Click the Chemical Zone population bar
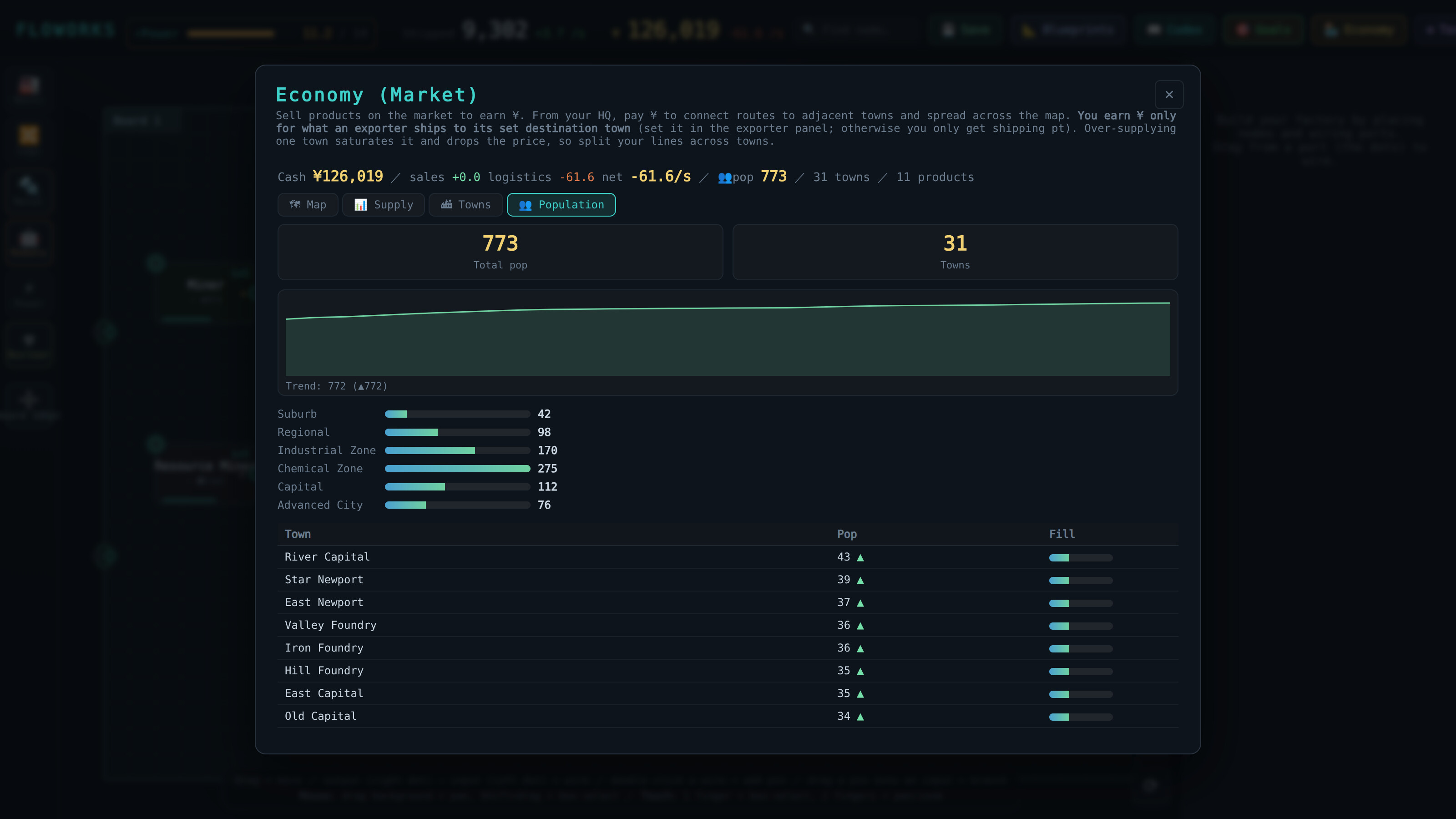Viewport: 1456px width, 819px height. click(457, 469)
